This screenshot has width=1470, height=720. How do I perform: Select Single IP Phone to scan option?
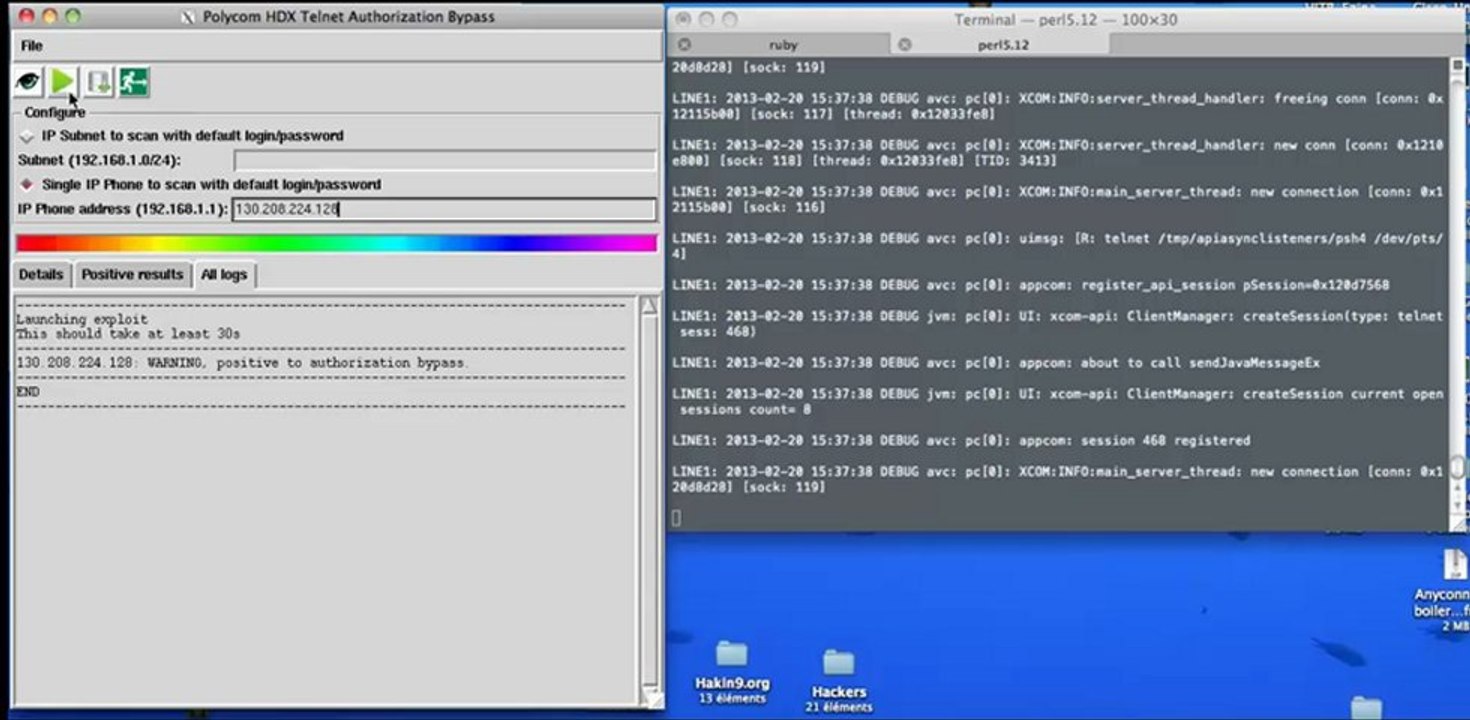tap(27, 185)
